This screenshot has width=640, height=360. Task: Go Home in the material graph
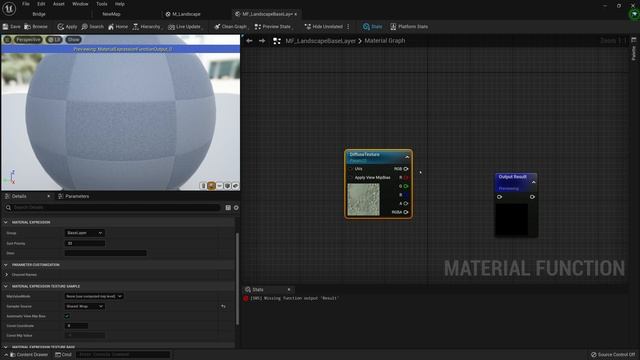118,27
